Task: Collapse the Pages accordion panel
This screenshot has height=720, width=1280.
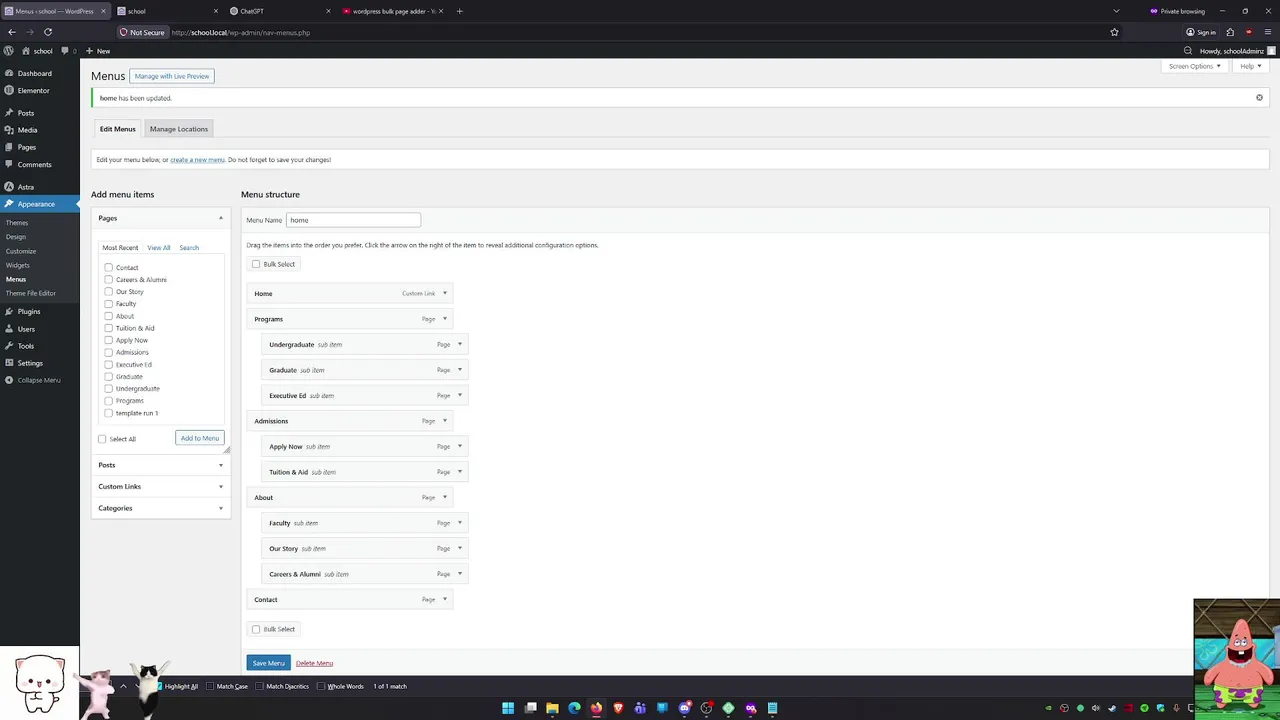Action: pyautogui.click(x=160, y=218)
